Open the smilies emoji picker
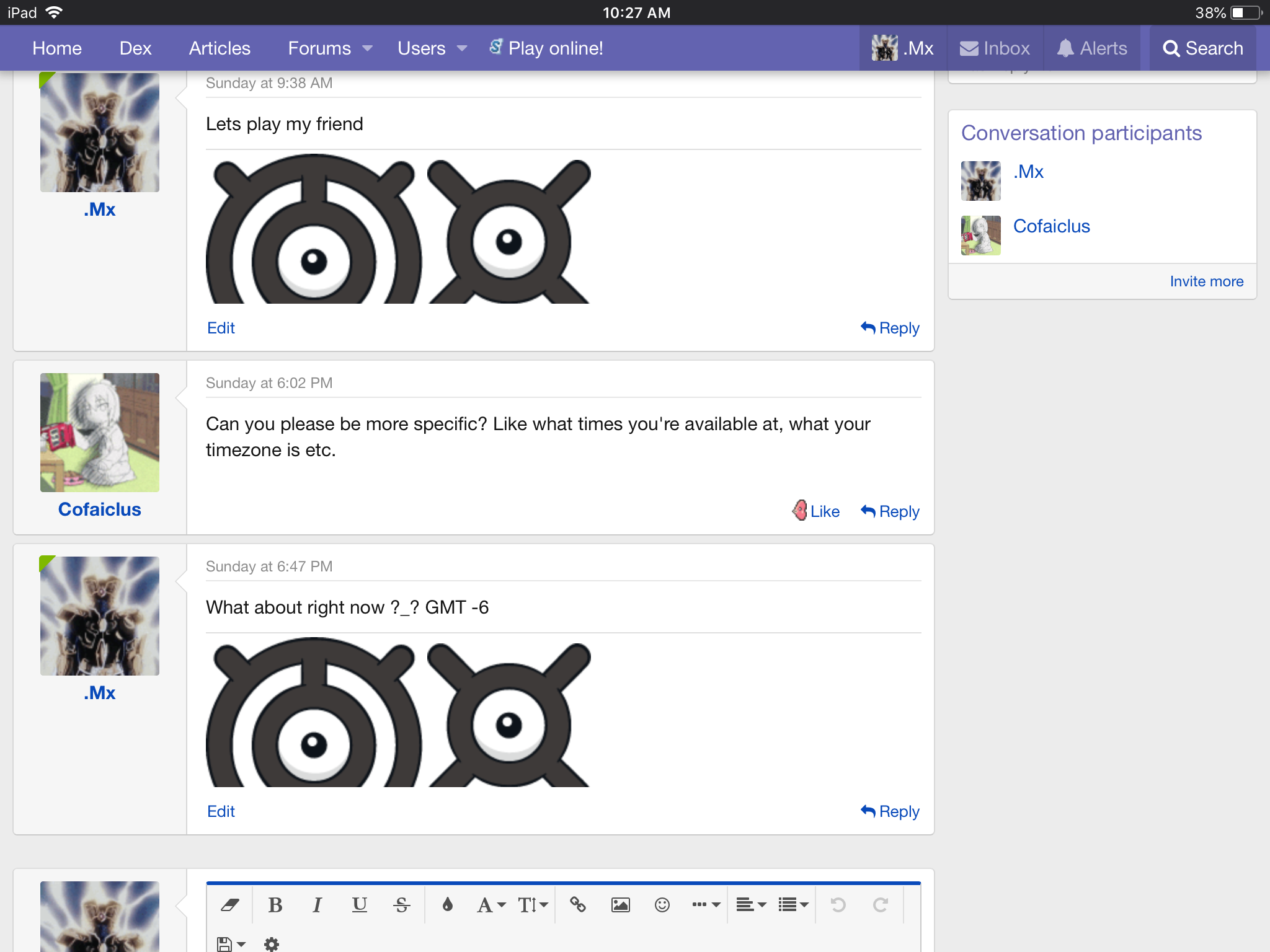The height and width of the screenshot is (952, 1270). [x=662, y=905]
